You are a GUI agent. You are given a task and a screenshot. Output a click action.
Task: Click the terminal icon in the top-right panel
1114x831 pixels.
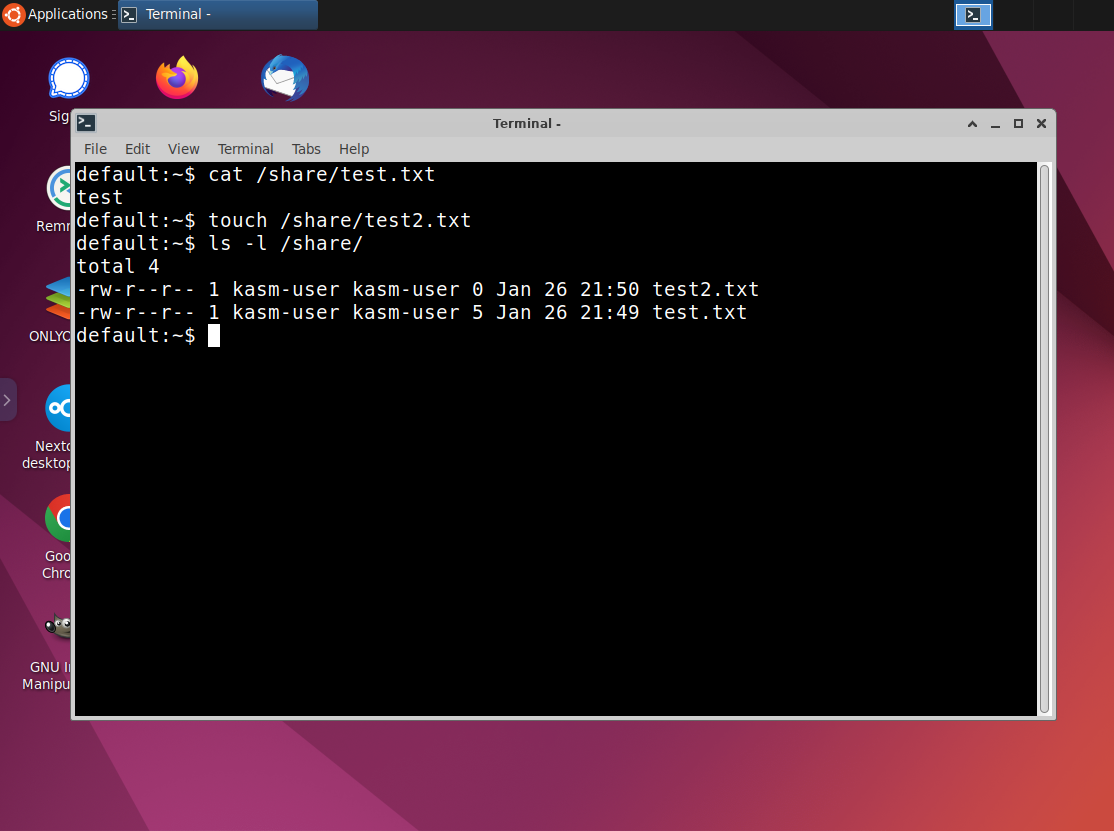pyautogui.click(x=973, y=14)
